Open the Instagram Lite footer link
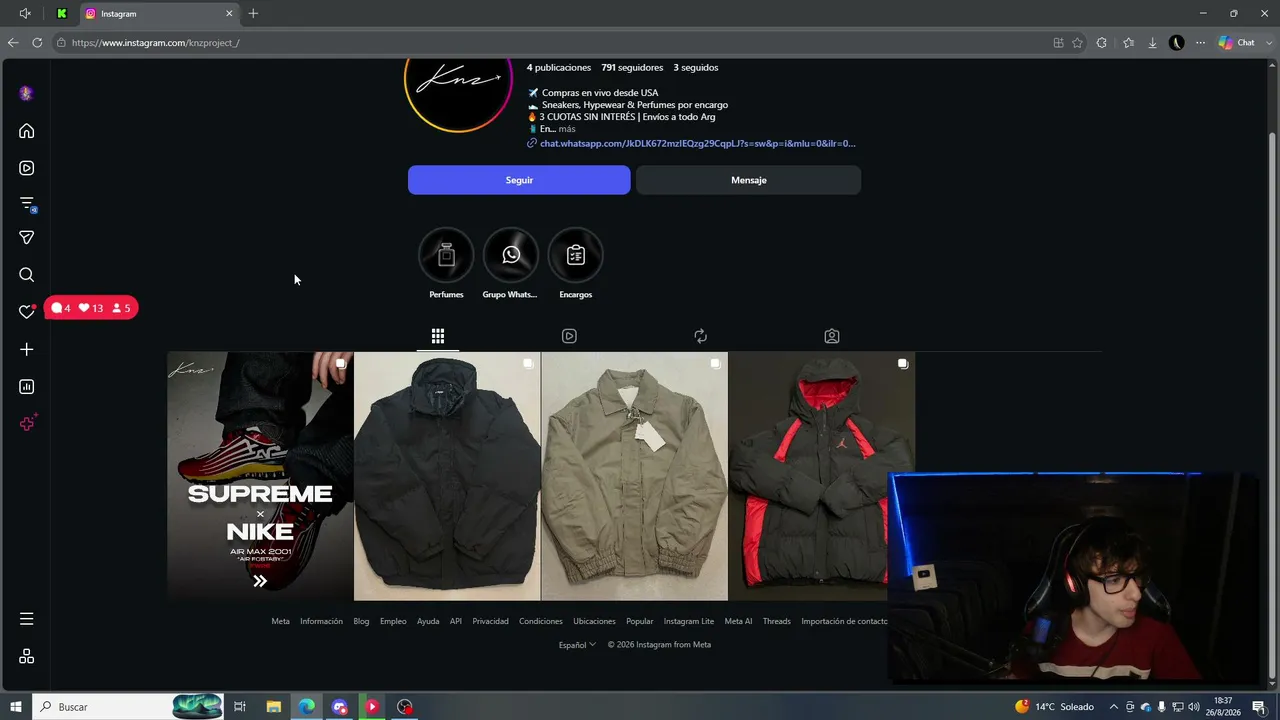Screen dimensions: 1280x720 tap(689, 621)
